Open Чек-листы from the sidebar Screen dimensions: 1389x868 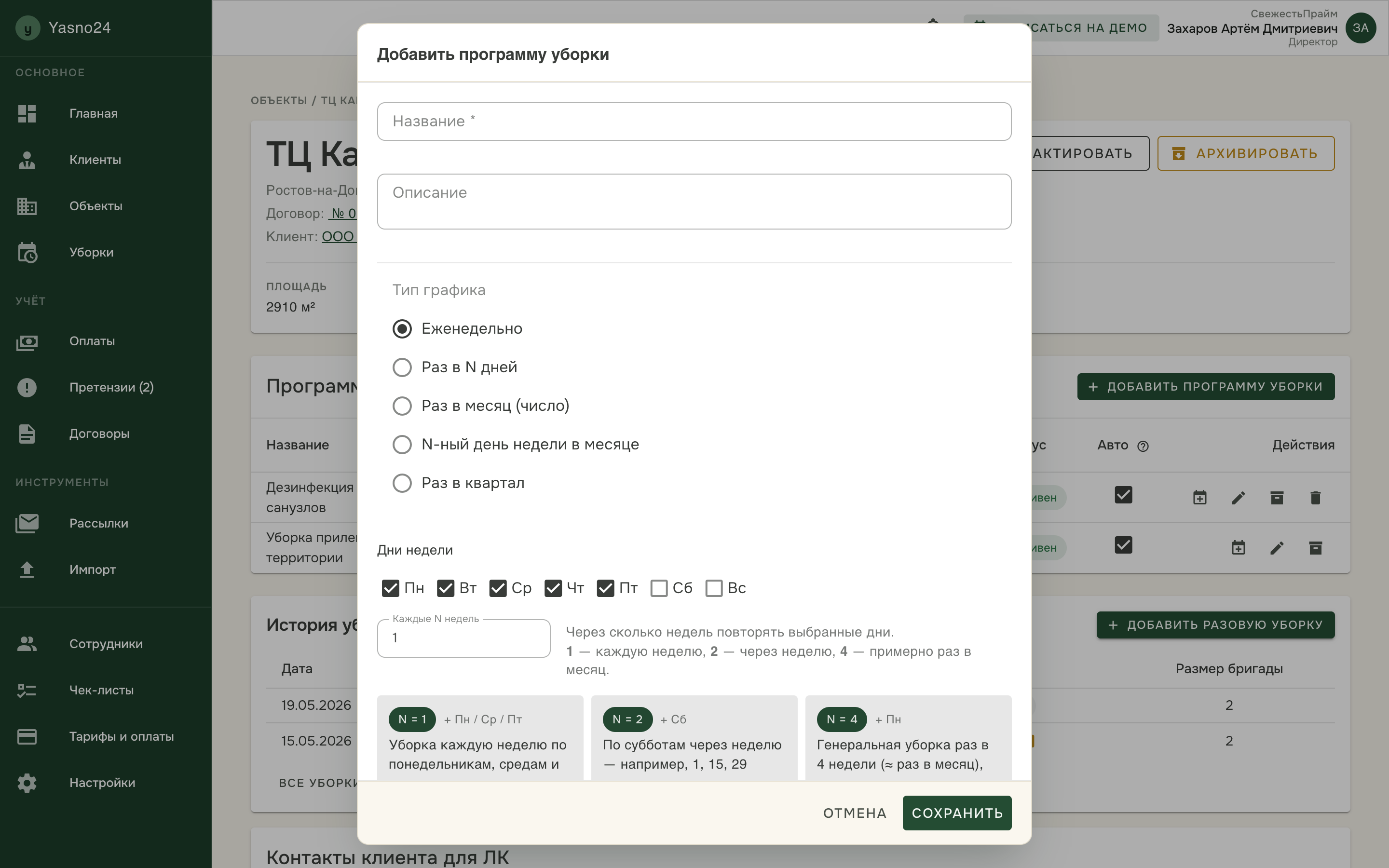click(101, 691)
